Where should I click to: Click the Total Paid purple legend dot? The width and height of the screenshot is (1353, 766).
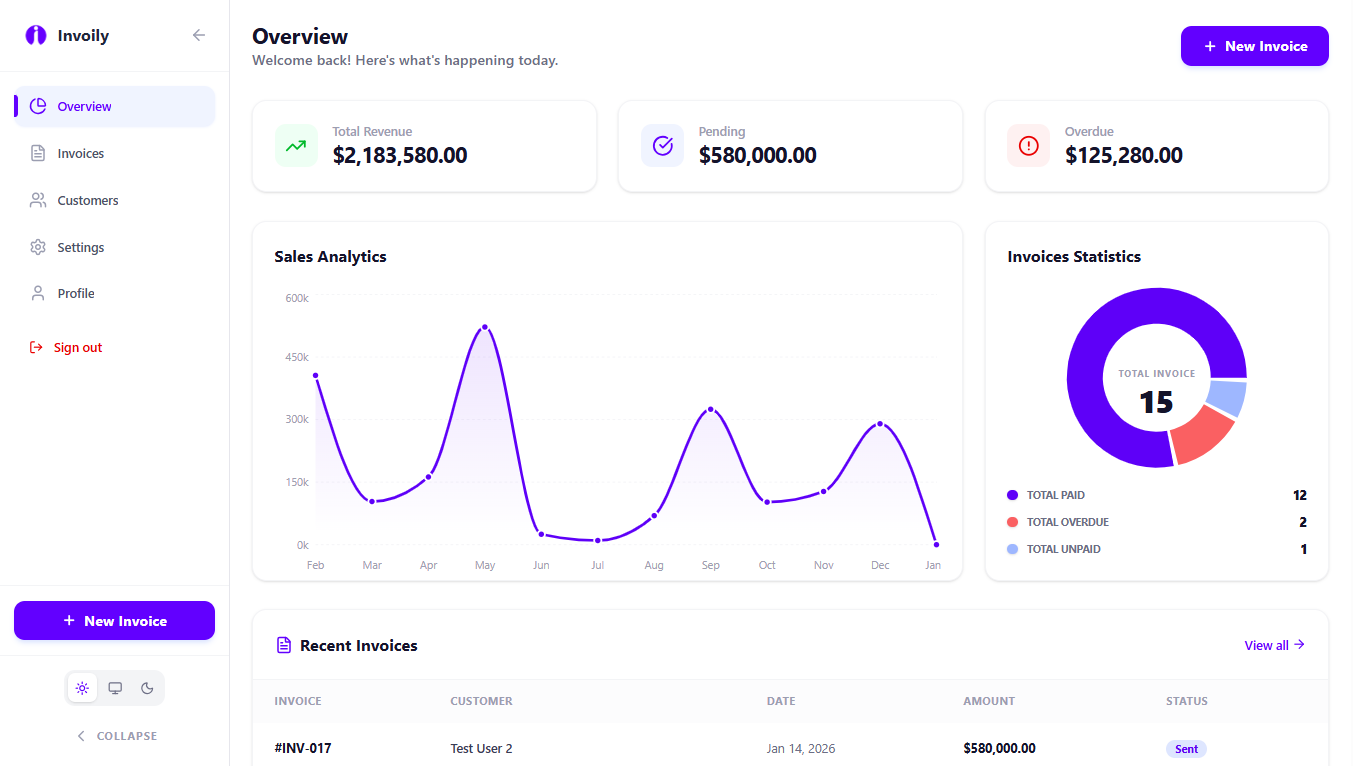pos(1012,495)
